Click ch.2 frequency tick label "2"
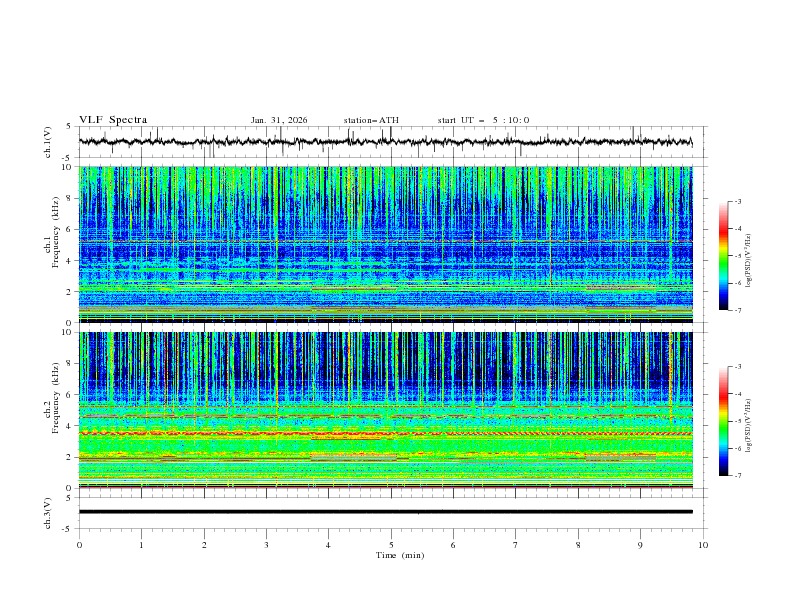 [x=71, y=457]
